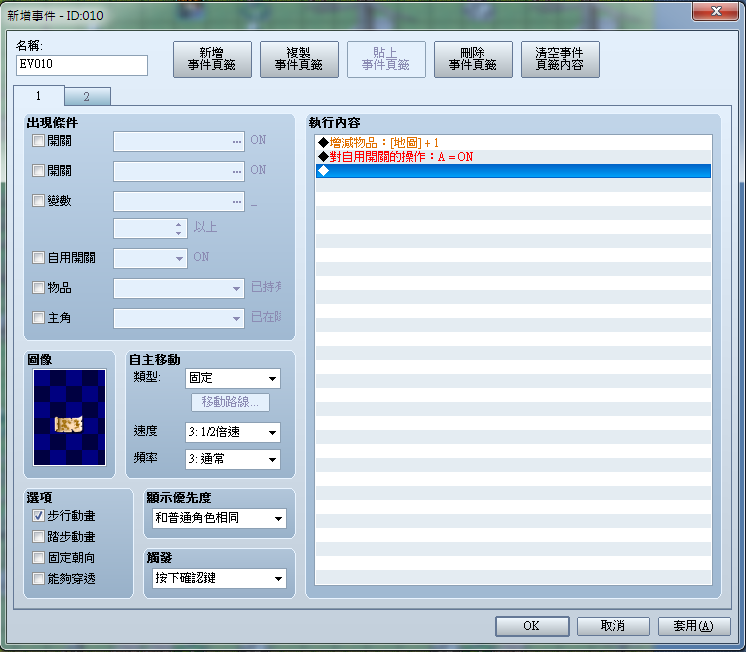Close the event editor window
The image size is (746, 652).
[x=716, y=11]
